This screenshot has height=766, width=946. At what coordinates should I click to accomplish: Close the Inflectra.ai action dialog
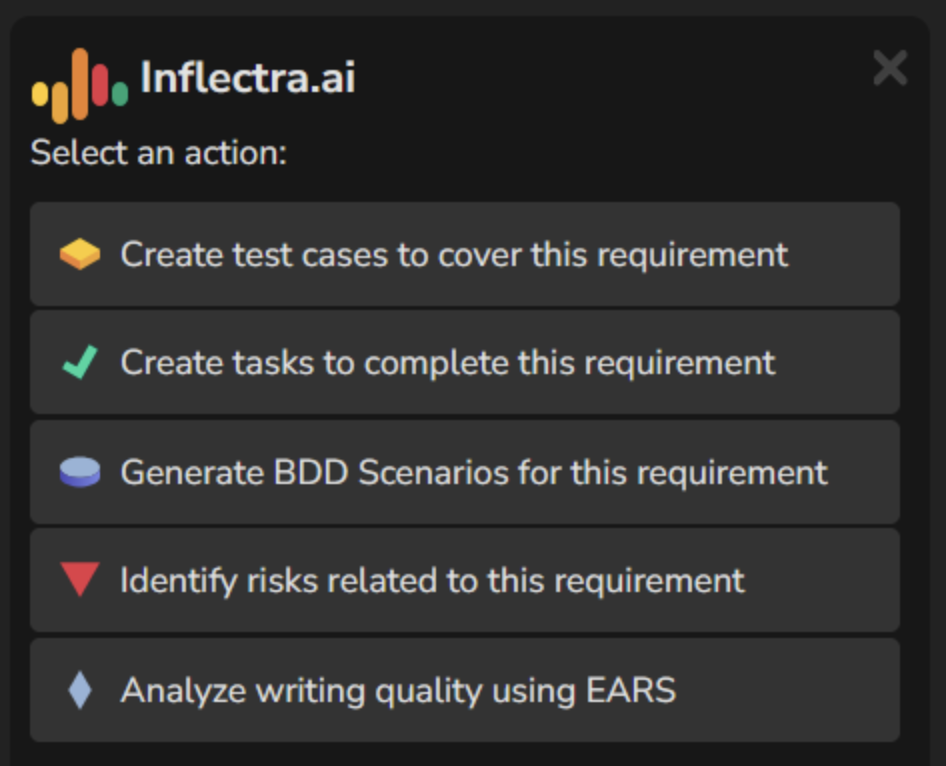(x=890, y=68)
